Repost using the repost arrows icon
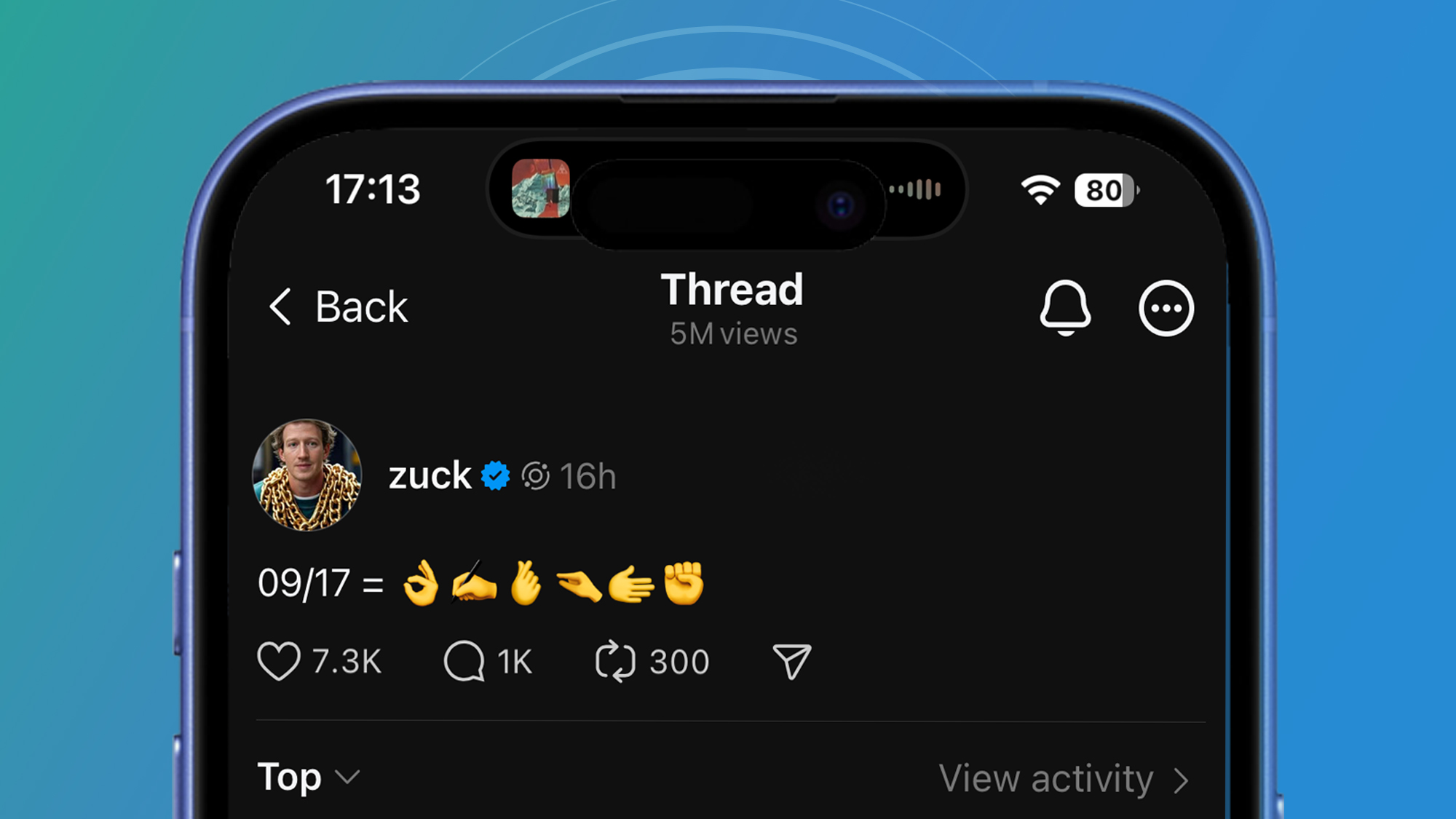Image resolution: width=1456 pixels, height=819 pixels. [615, 661]
